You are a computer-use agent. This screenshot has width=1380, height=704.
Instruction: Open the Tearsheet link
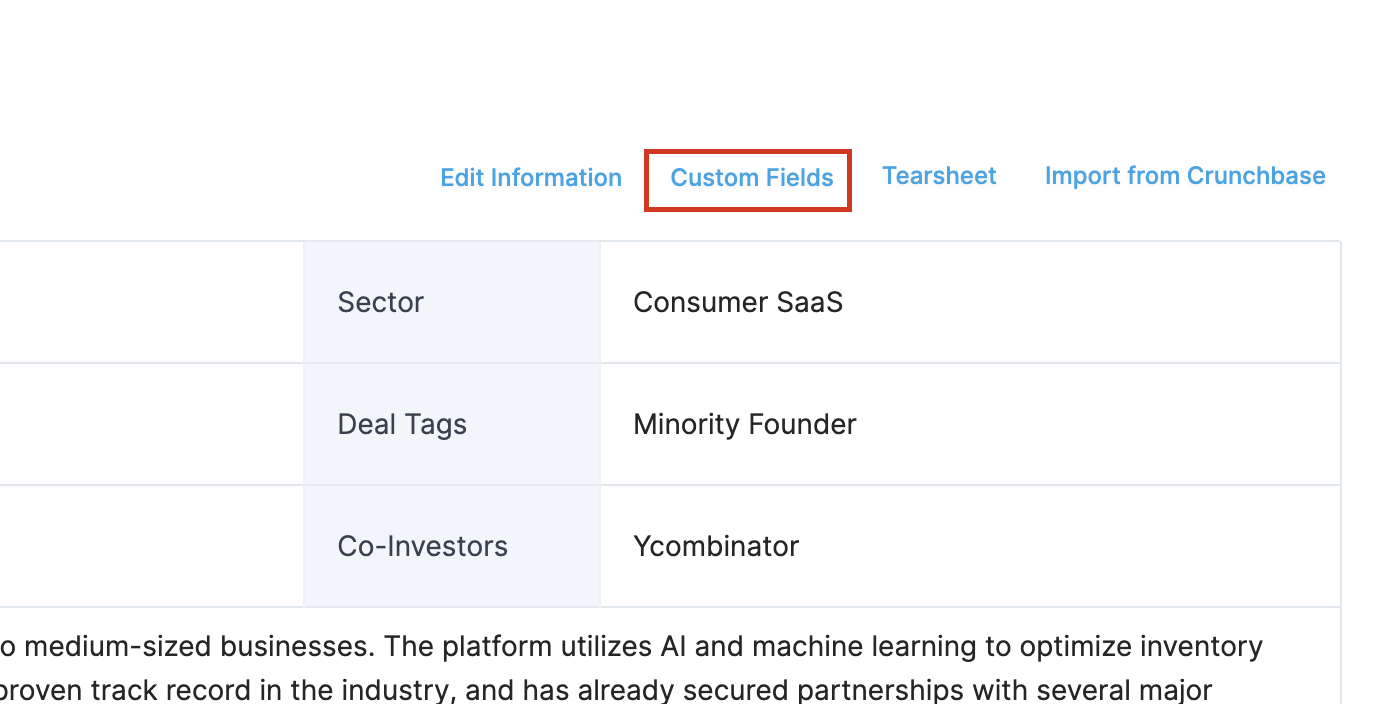[x=939, y=176]
